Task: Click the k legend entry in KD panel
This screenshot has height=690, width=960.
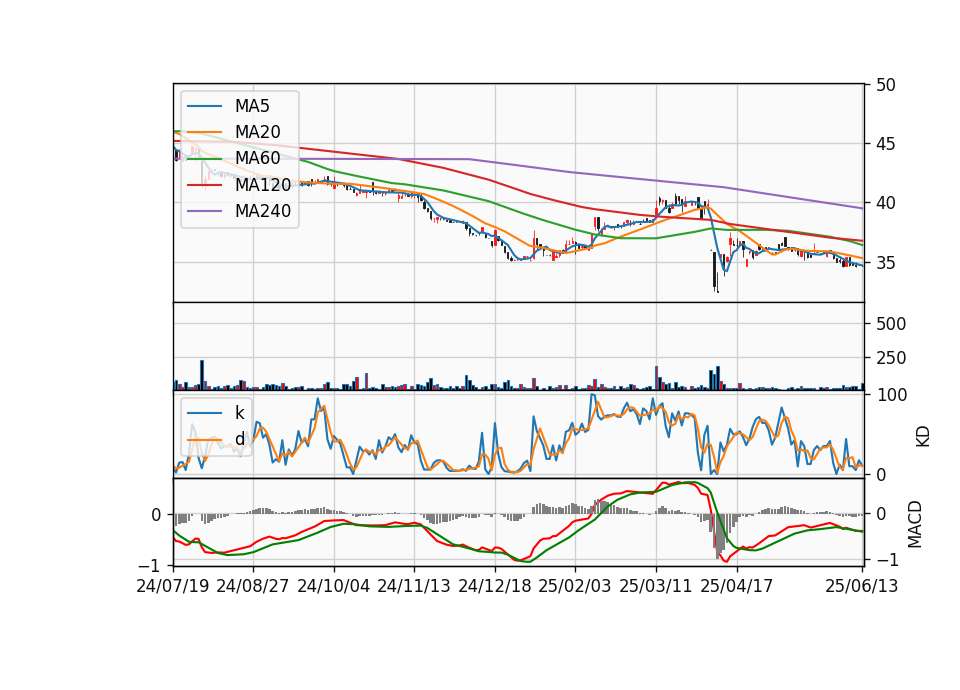Action: click(239, 413)
